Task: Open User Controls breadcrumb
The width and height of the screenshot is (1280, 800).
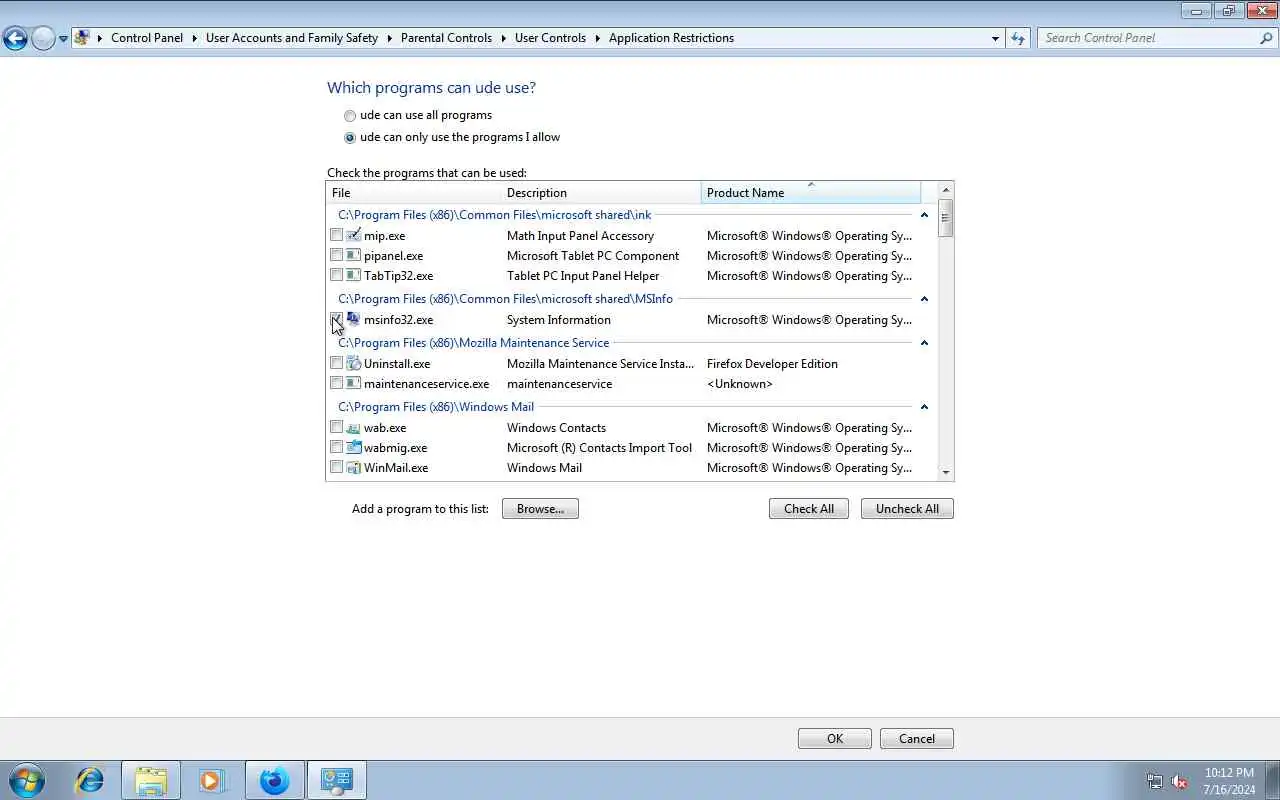Action: point(550,38)
